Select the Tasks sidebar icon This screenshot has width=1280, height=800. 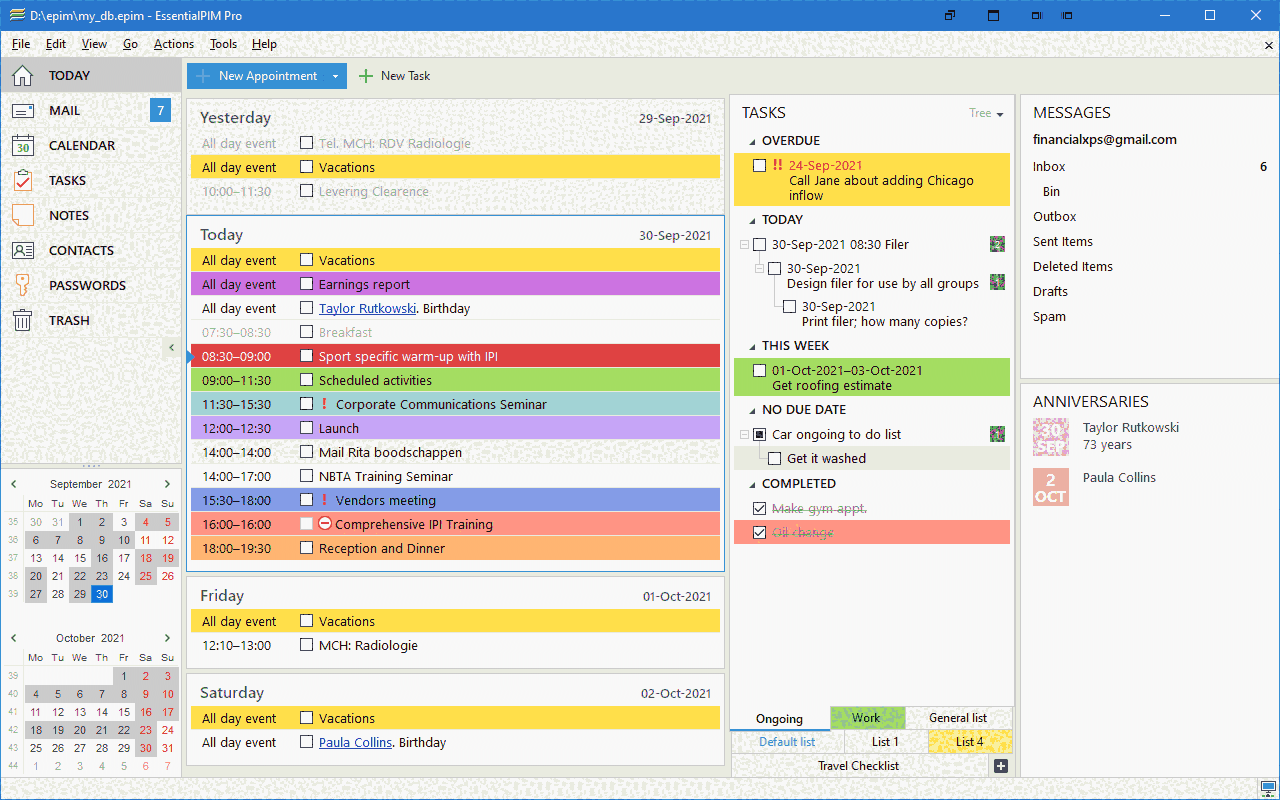click(67, 180)
